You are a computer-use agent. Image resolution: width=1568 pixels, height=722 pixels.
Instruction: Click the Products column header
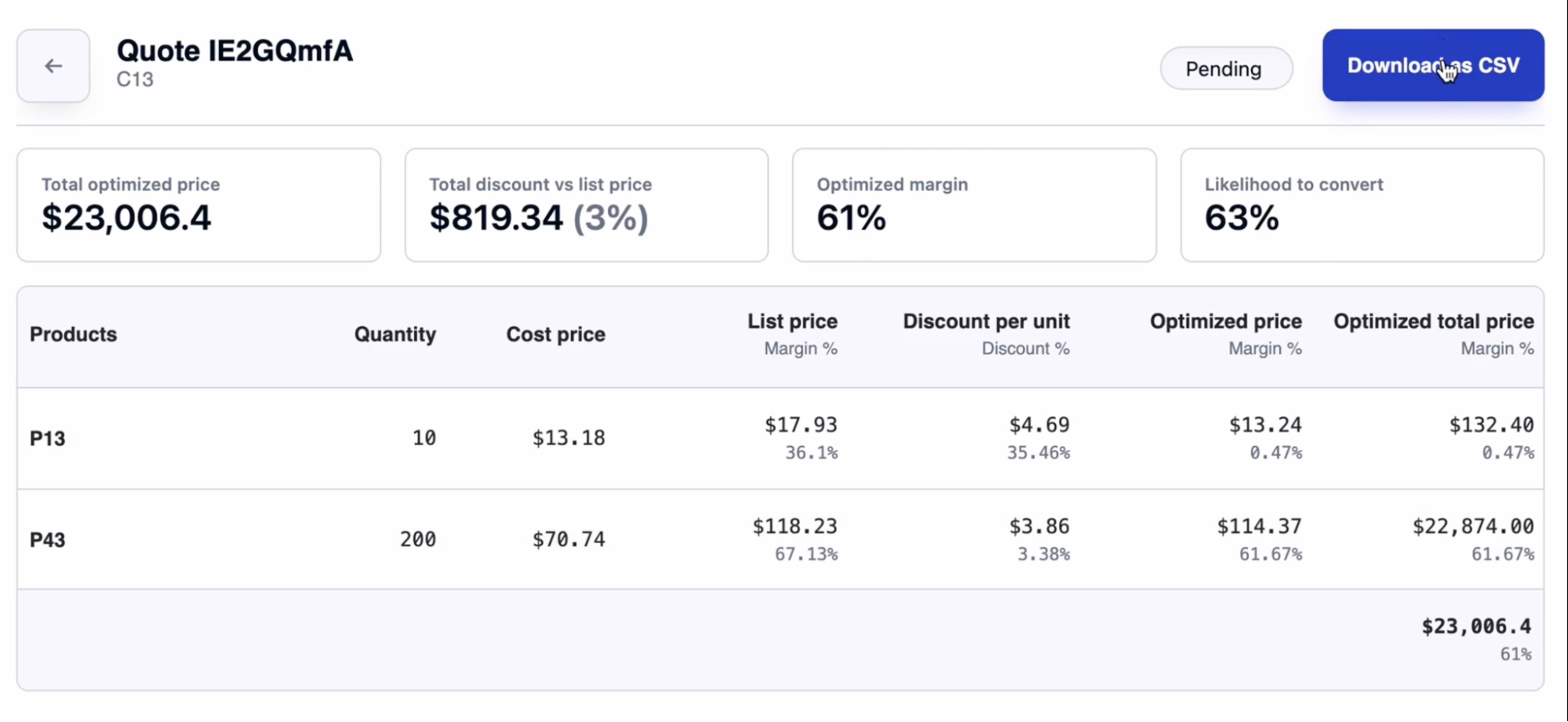[74, 335]
